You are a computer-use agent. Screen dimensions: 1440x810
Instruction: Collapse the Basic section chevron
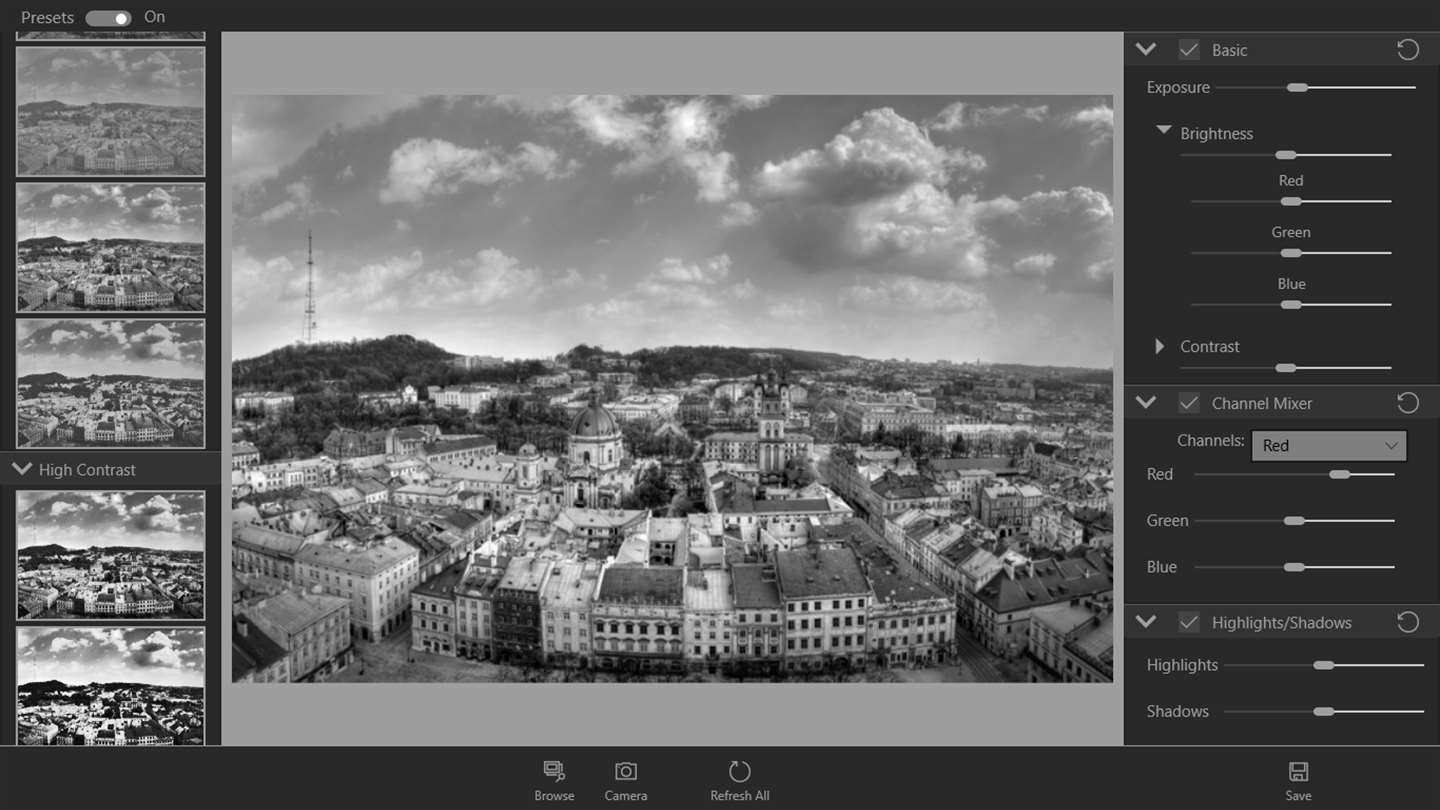point(1146,50)
